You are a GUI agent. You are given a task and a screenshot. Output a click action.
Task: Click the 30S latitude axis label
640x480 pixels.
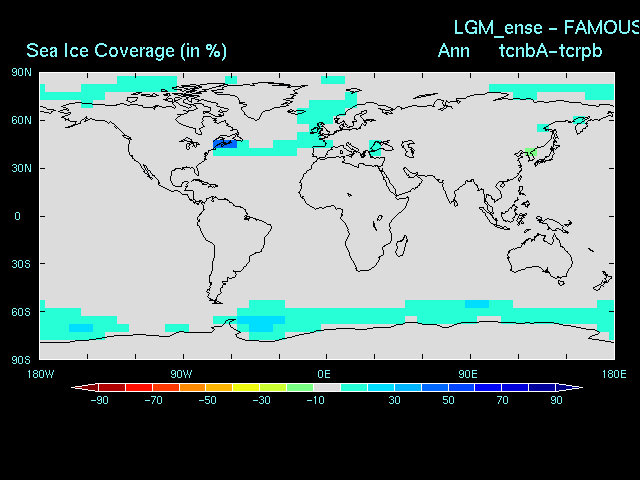[22, 264]
